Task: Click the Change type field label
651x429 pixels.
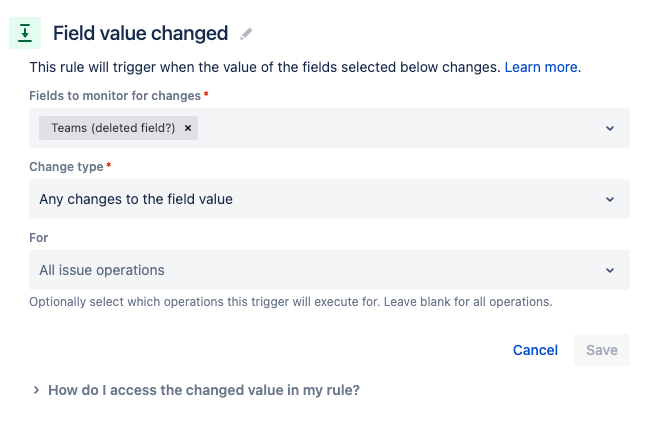Action: click(66, 166)
